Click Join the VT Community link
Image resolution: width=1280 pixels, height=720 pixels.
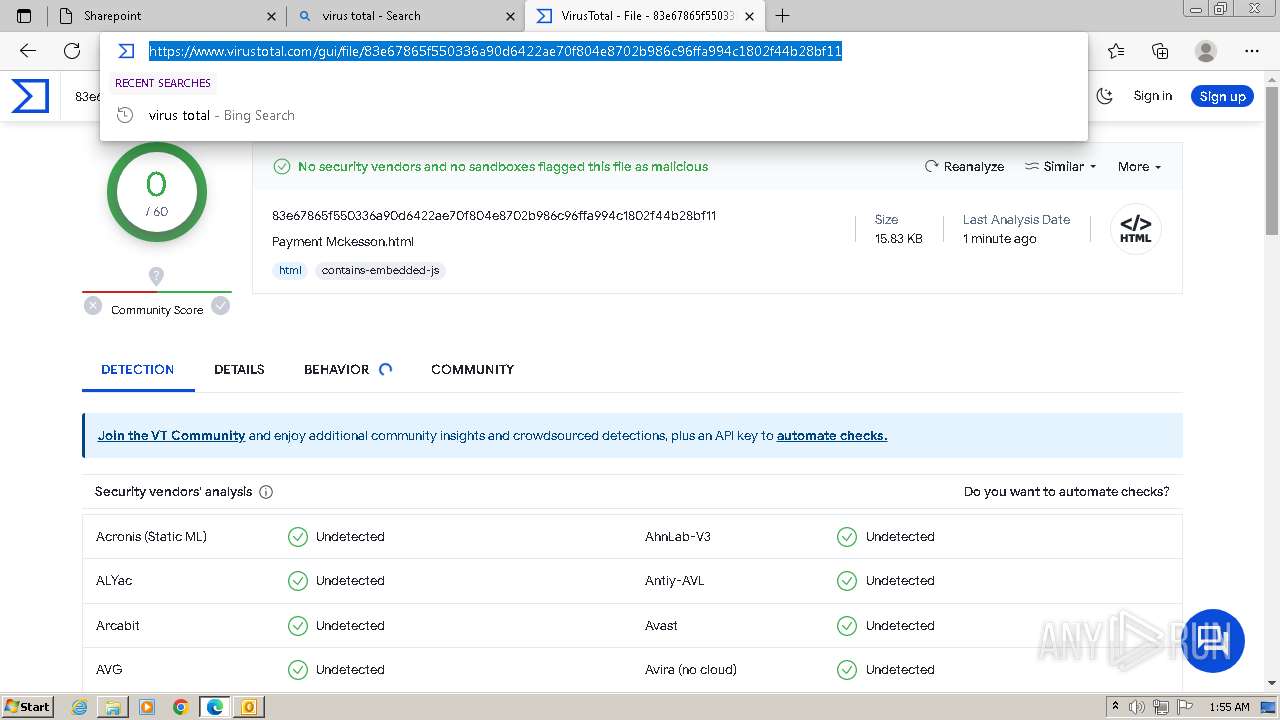171,436
